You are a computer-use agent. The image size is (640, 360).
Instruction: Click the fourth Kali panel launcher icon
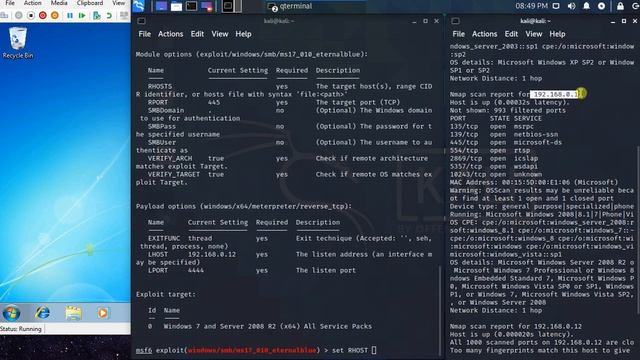click(207, 6)
